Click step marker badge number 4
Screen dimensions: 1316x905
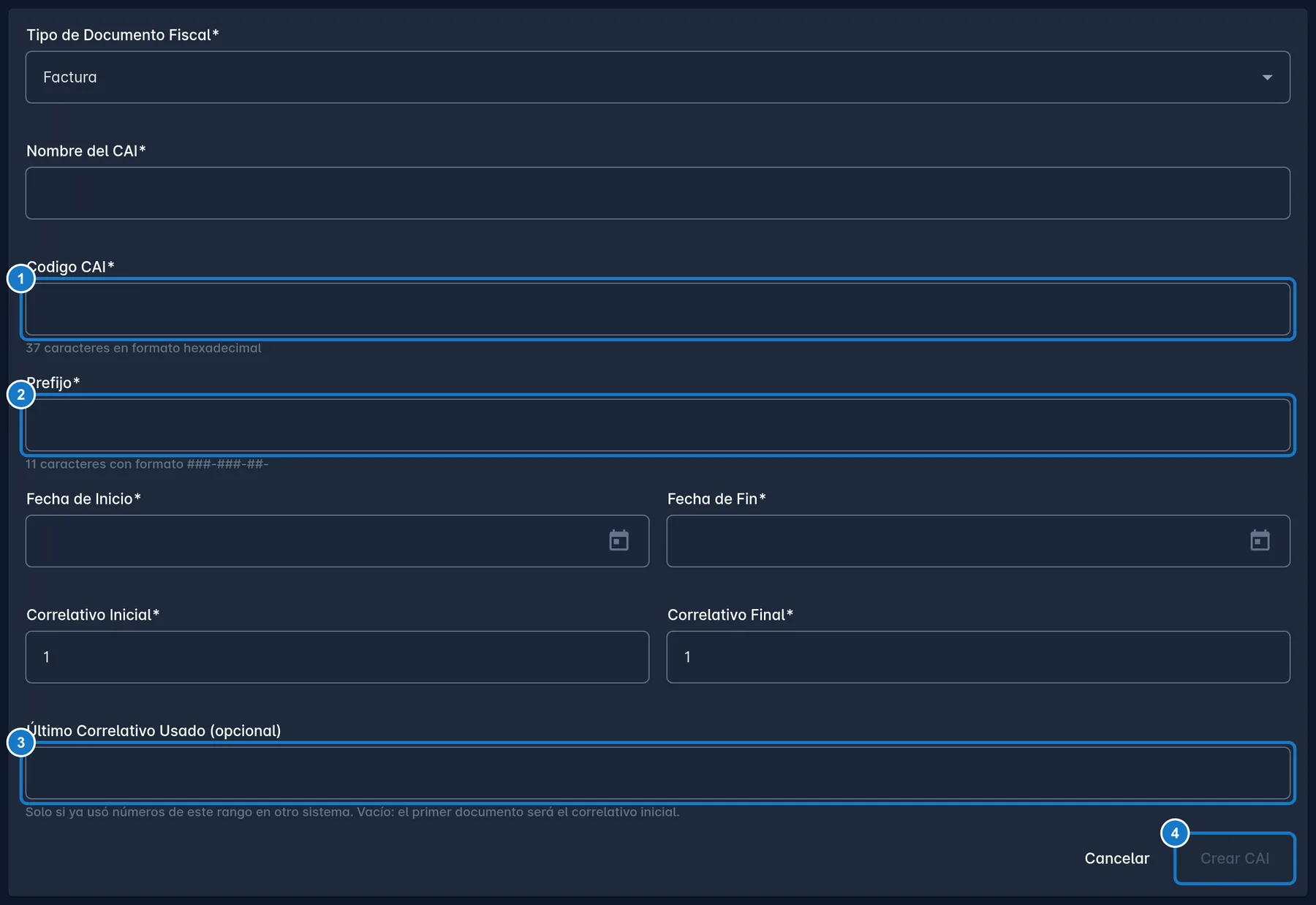click(1175, 833)
